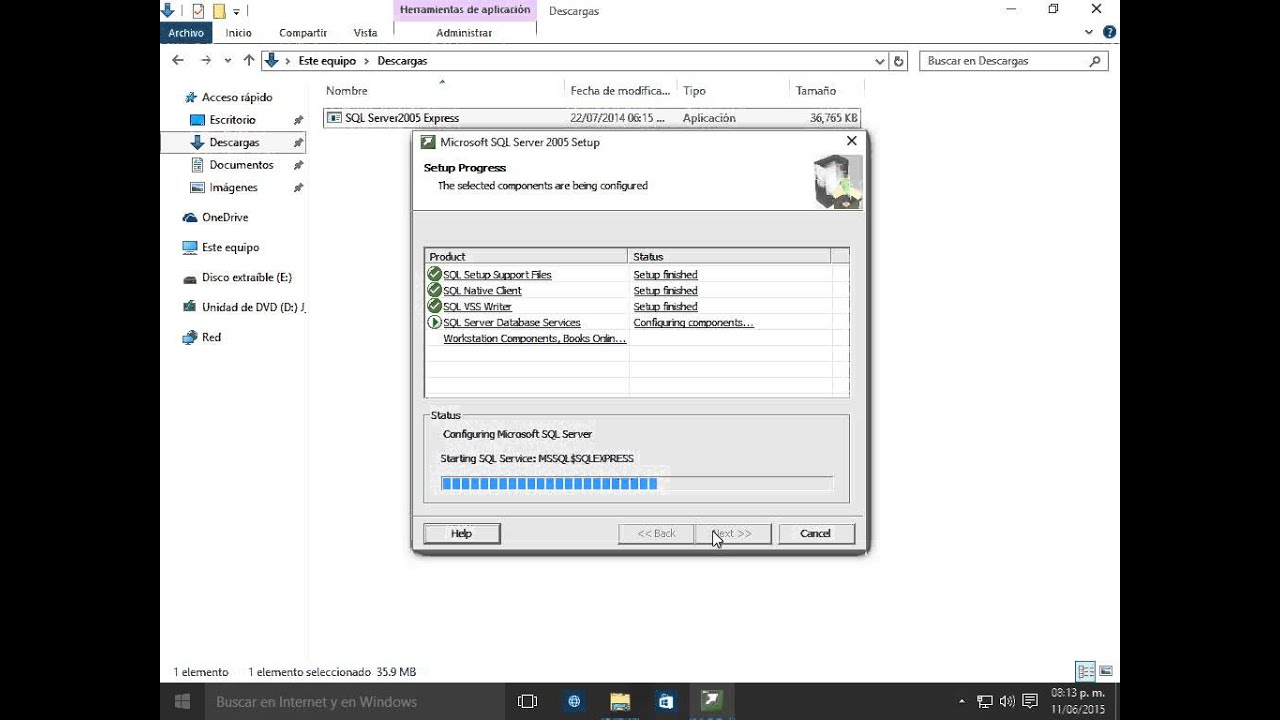Open Documentos in navigation pane
1280x720 pixels.
click(241, 165)
